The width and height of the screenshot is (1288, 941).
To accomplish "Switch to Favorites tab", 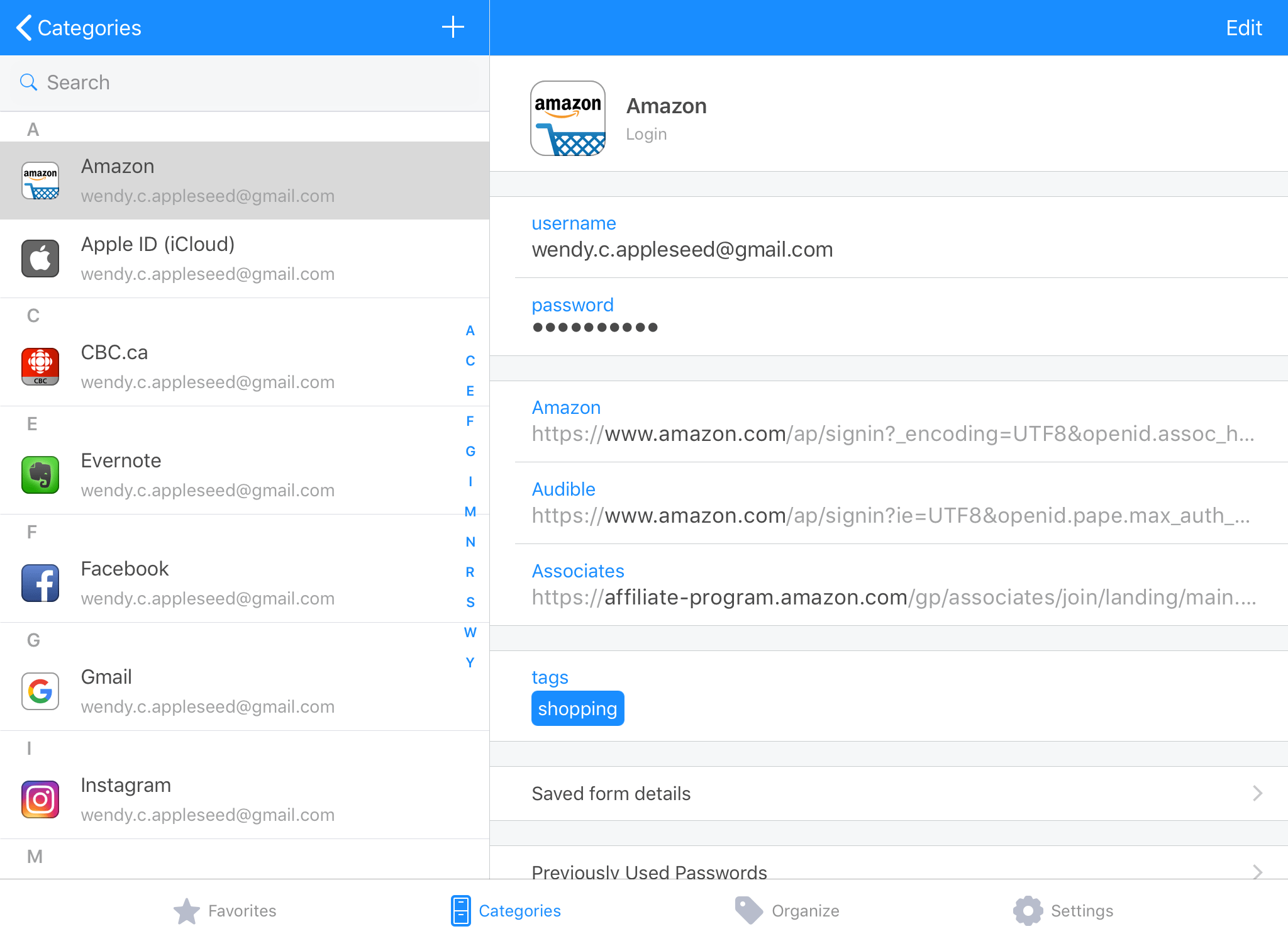I will click(x=225, y=911).
